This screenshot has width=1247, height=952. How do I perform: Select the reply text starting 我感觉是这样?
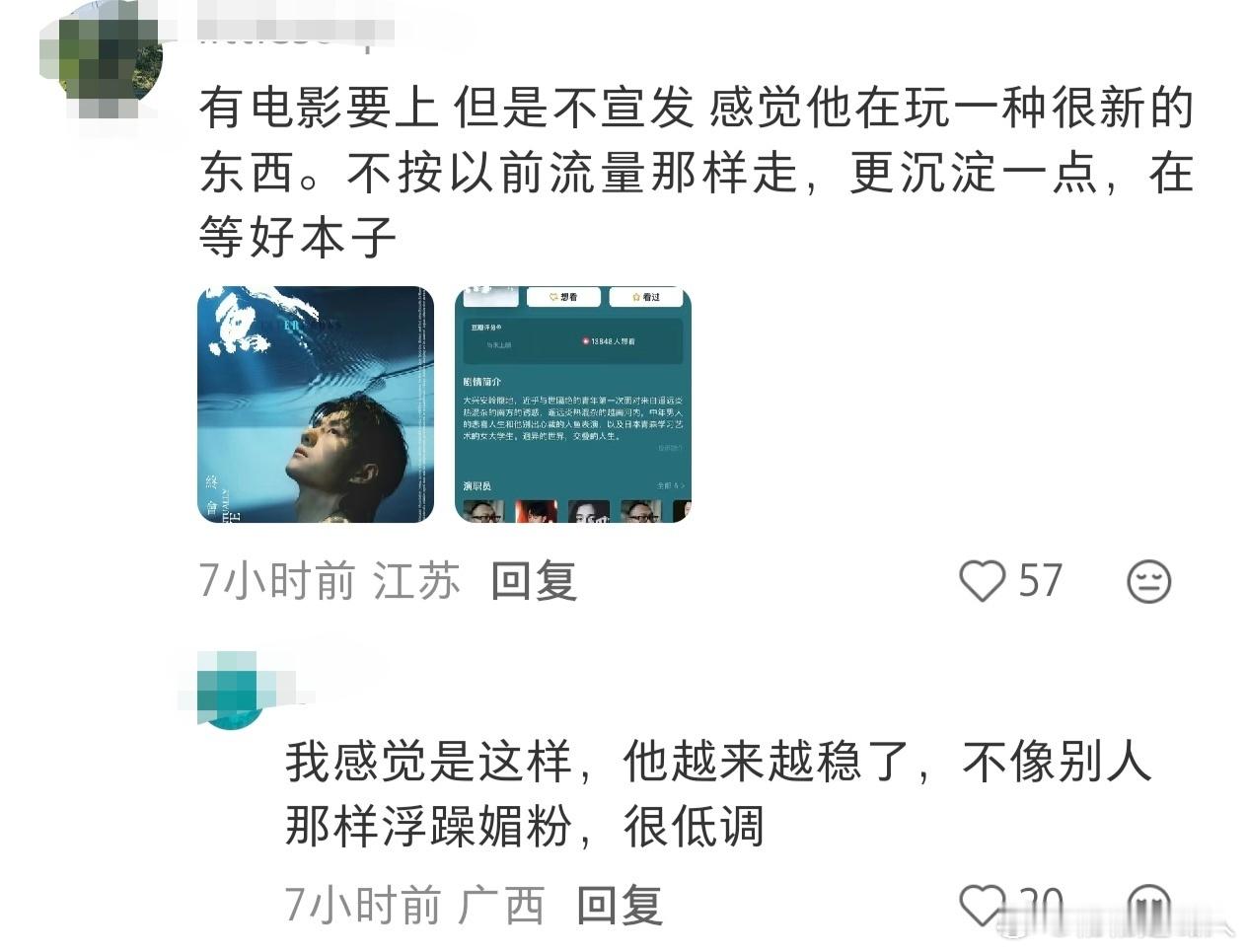tap(718, 793)
